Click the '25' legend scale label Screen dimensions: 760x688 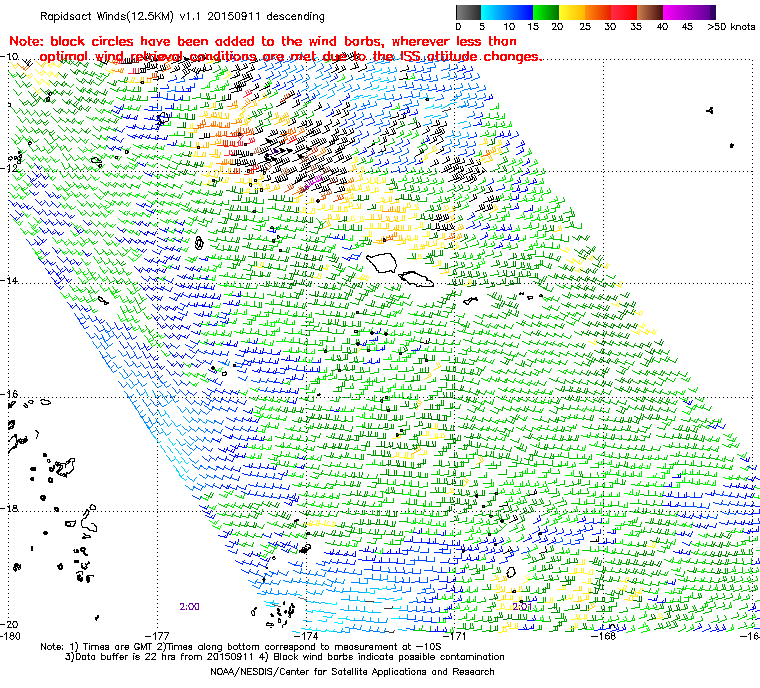click(585, 27)
